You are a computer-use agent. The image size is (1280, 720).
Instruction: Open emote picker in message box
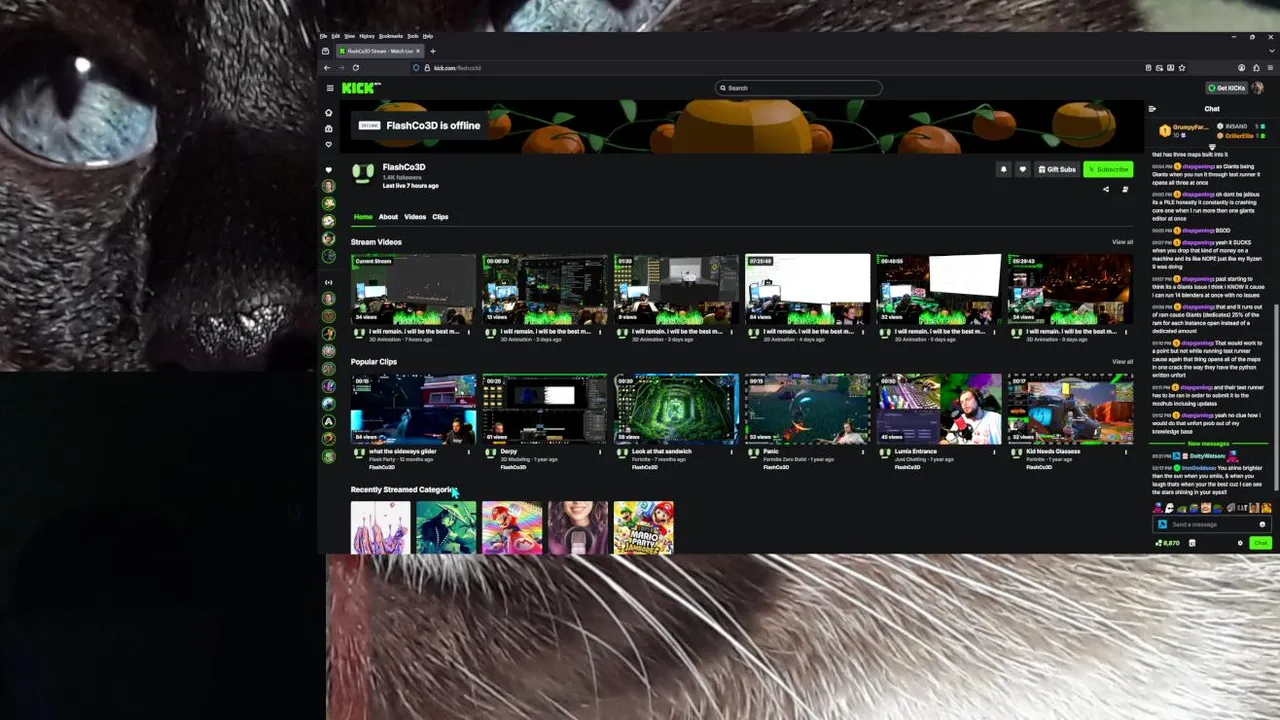click(1262, 524)
